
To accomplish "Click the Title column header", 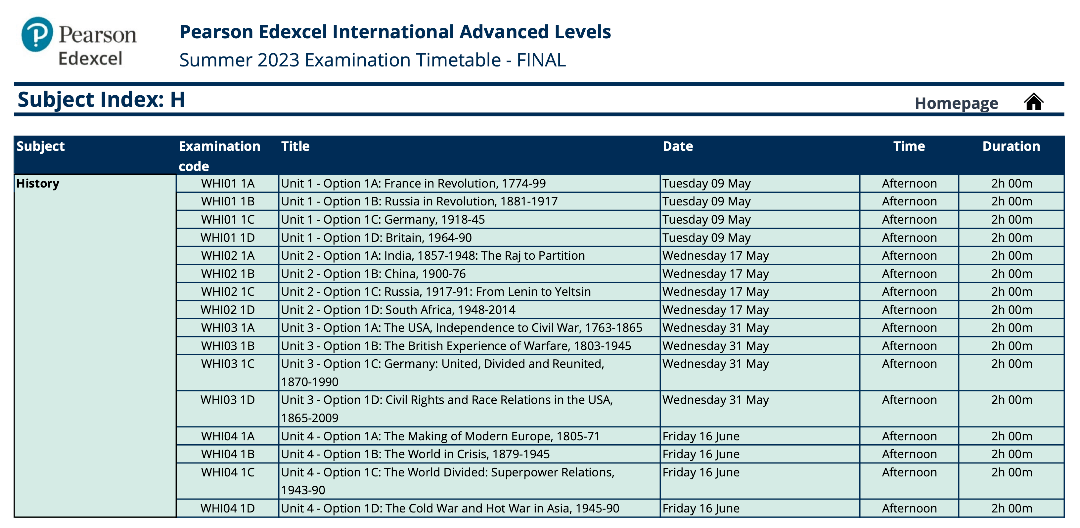I will [295, 146].
